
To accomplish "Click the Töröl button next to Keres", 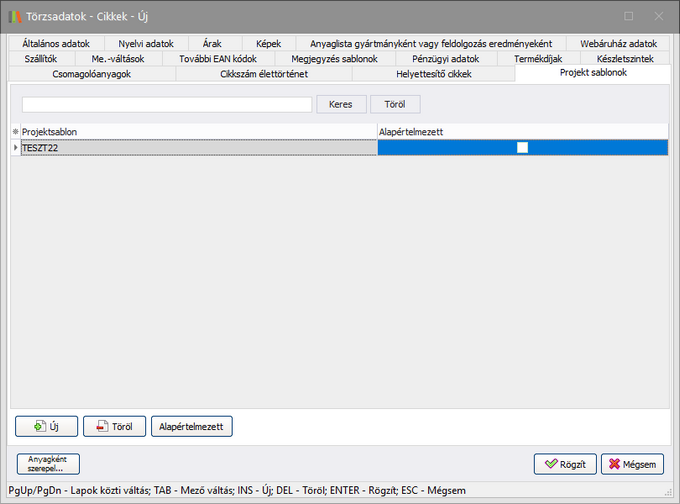I will click(395, 104).
